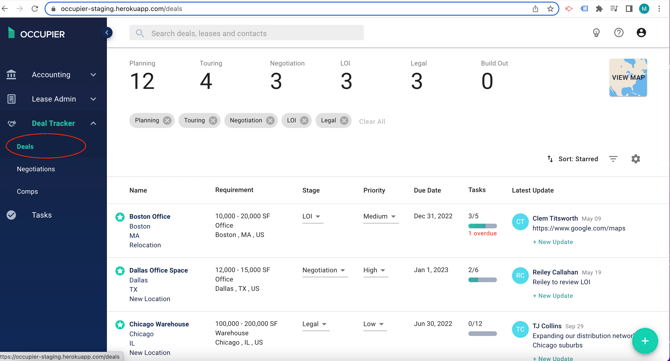The height and width of the screenshot is (361, 670).
Task: Click the Deal Tracker handshake icon
Action: pos(12,123)
